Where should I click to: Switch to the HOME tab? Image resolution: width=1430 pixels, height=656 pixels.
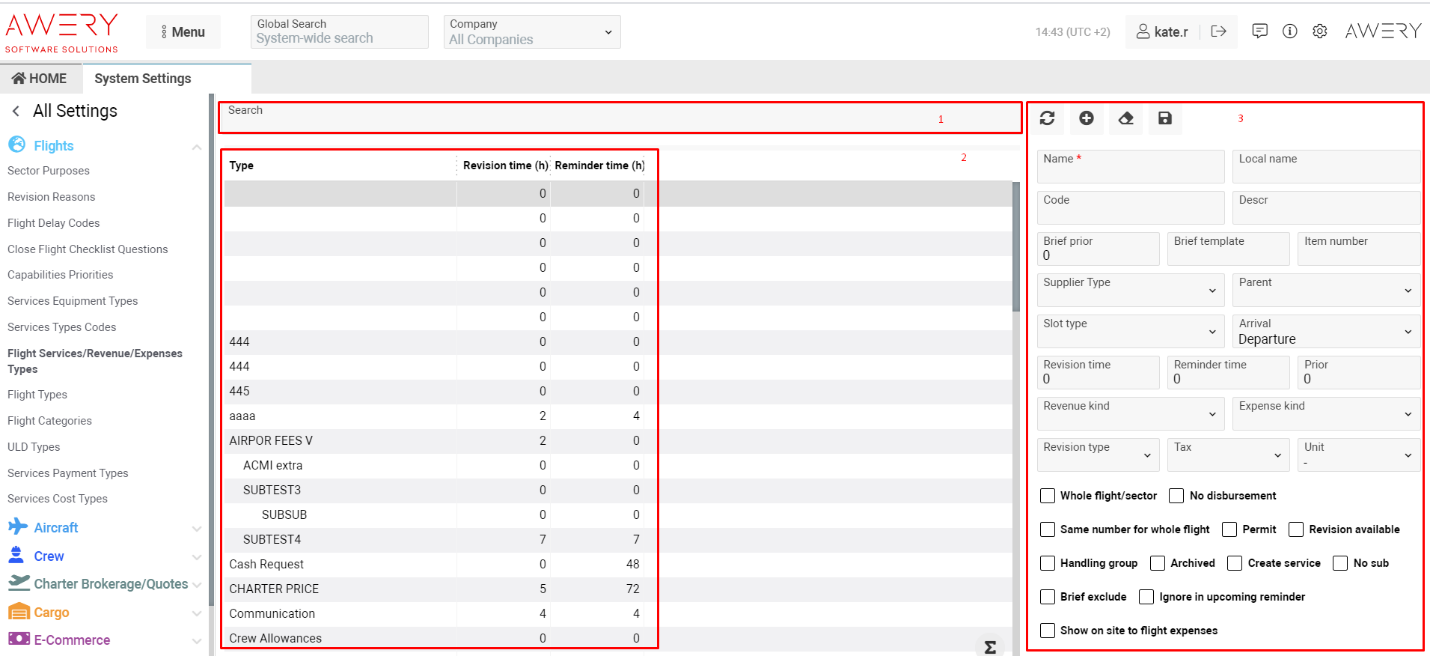[40, 79]
